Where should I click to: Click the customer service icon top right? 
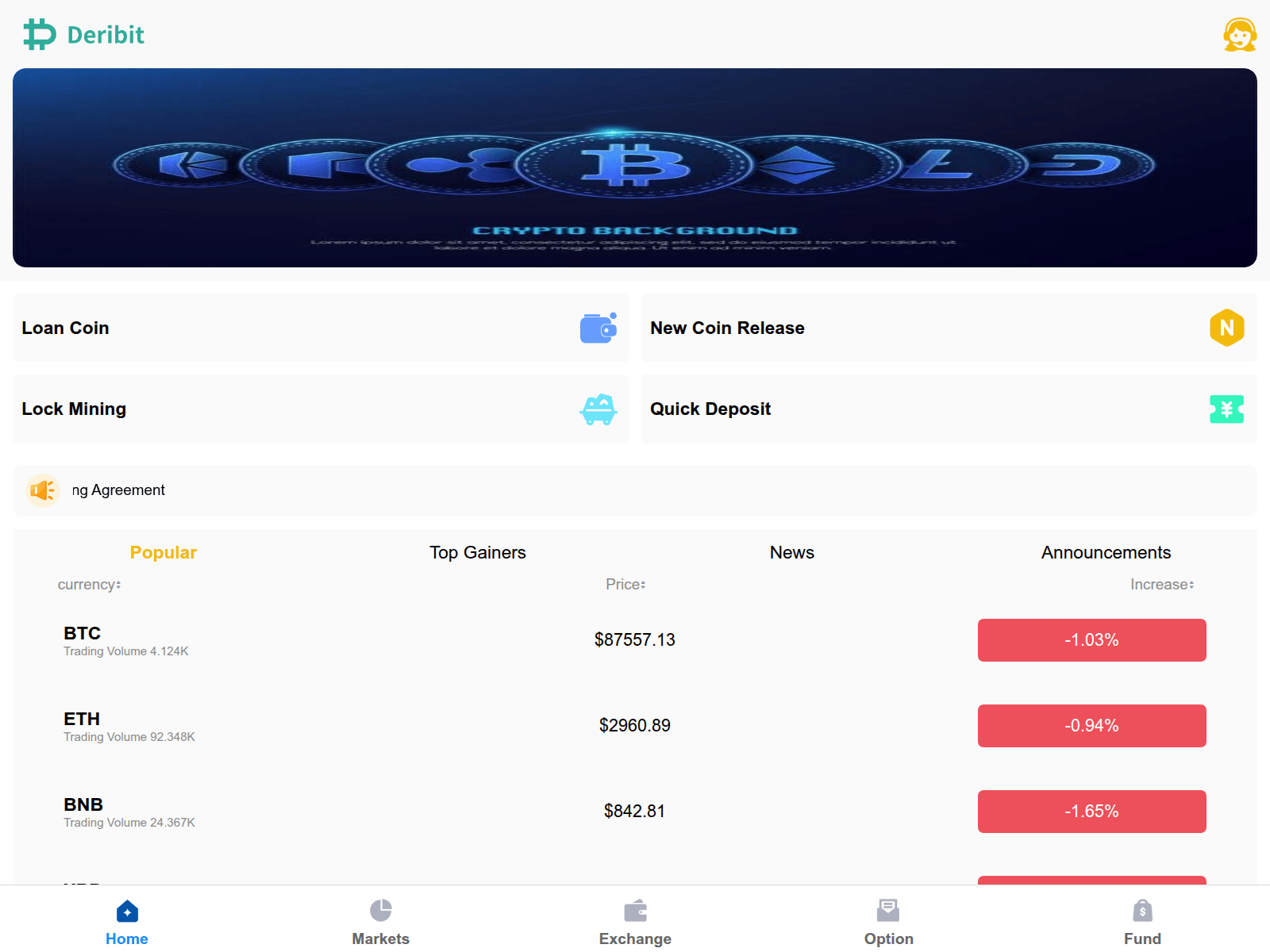[x=1241, y=34]
